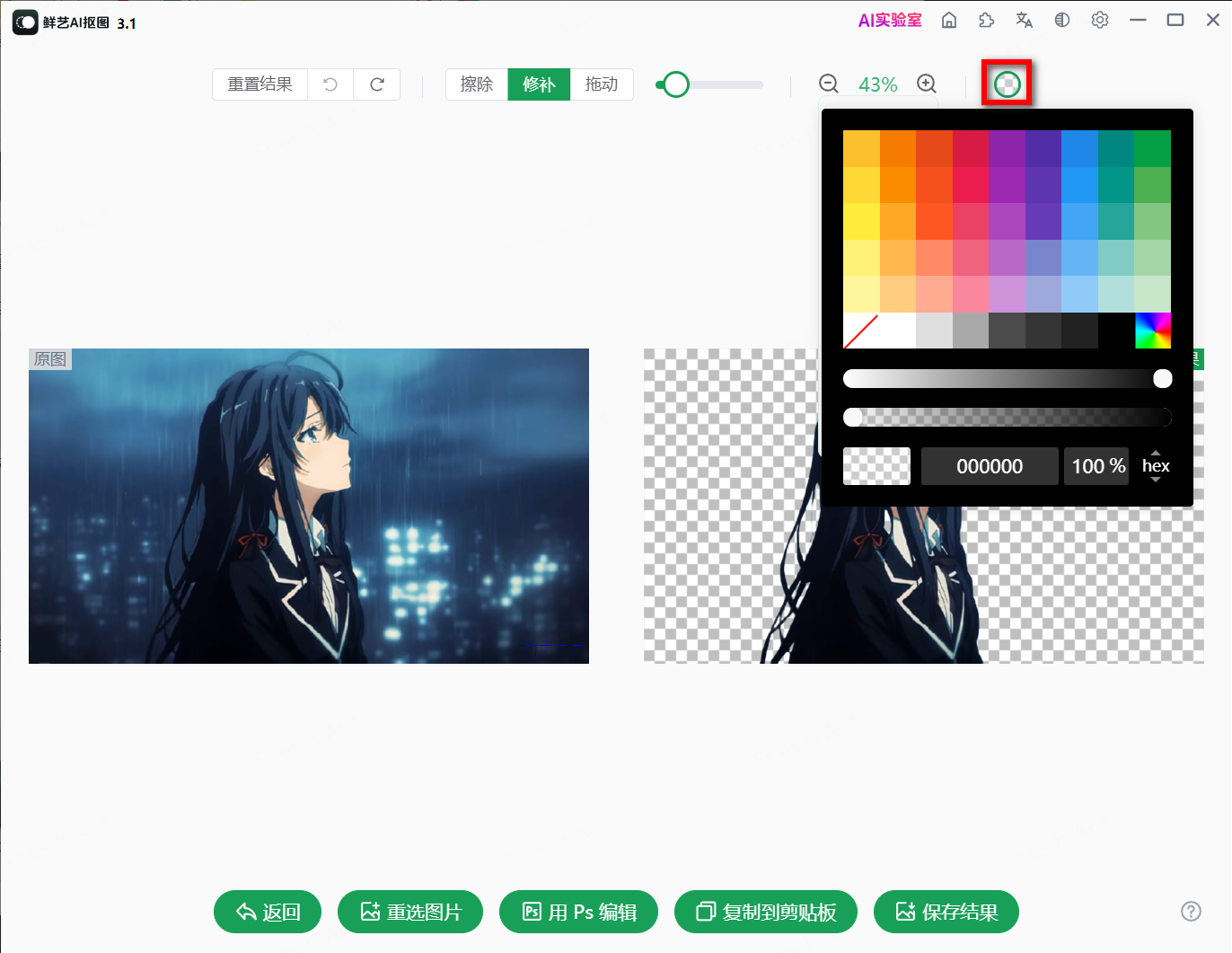
Task: Select the 拖动 mode tab
Action: pyautogui.click(x=602, y=84)
